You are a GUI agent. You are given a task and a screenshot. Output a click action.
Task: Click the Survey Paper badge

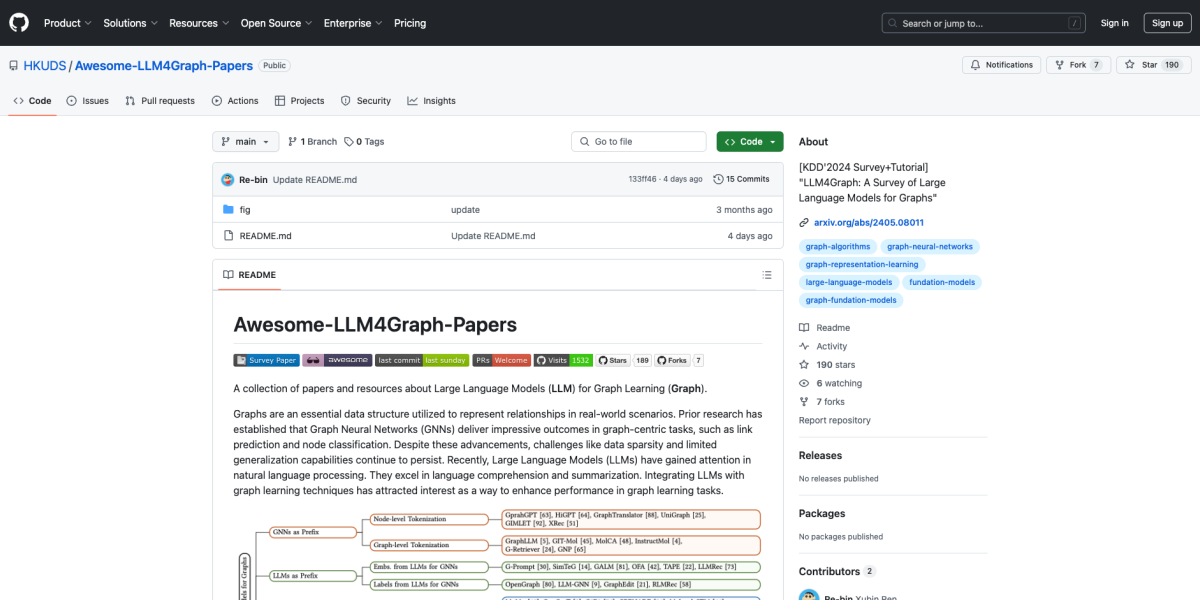click(266, 360)
